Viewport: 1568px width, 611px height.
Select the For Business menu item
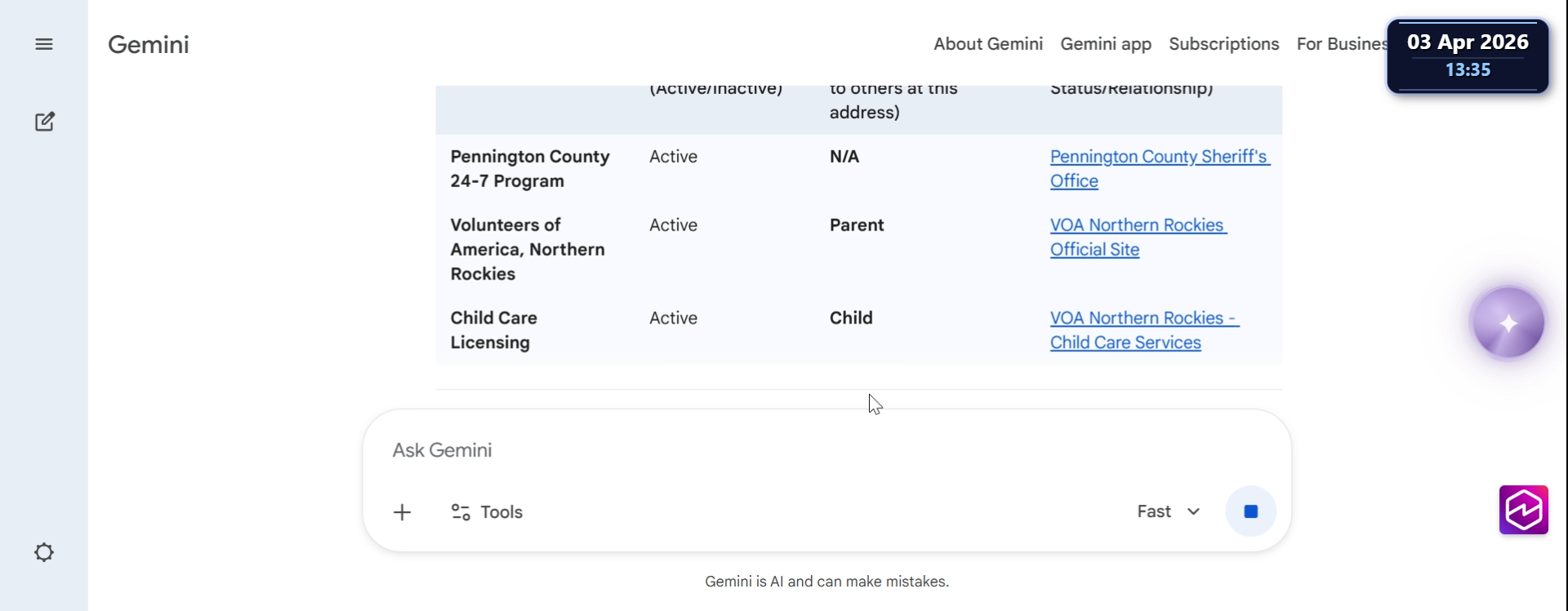tap(1341, 44)
